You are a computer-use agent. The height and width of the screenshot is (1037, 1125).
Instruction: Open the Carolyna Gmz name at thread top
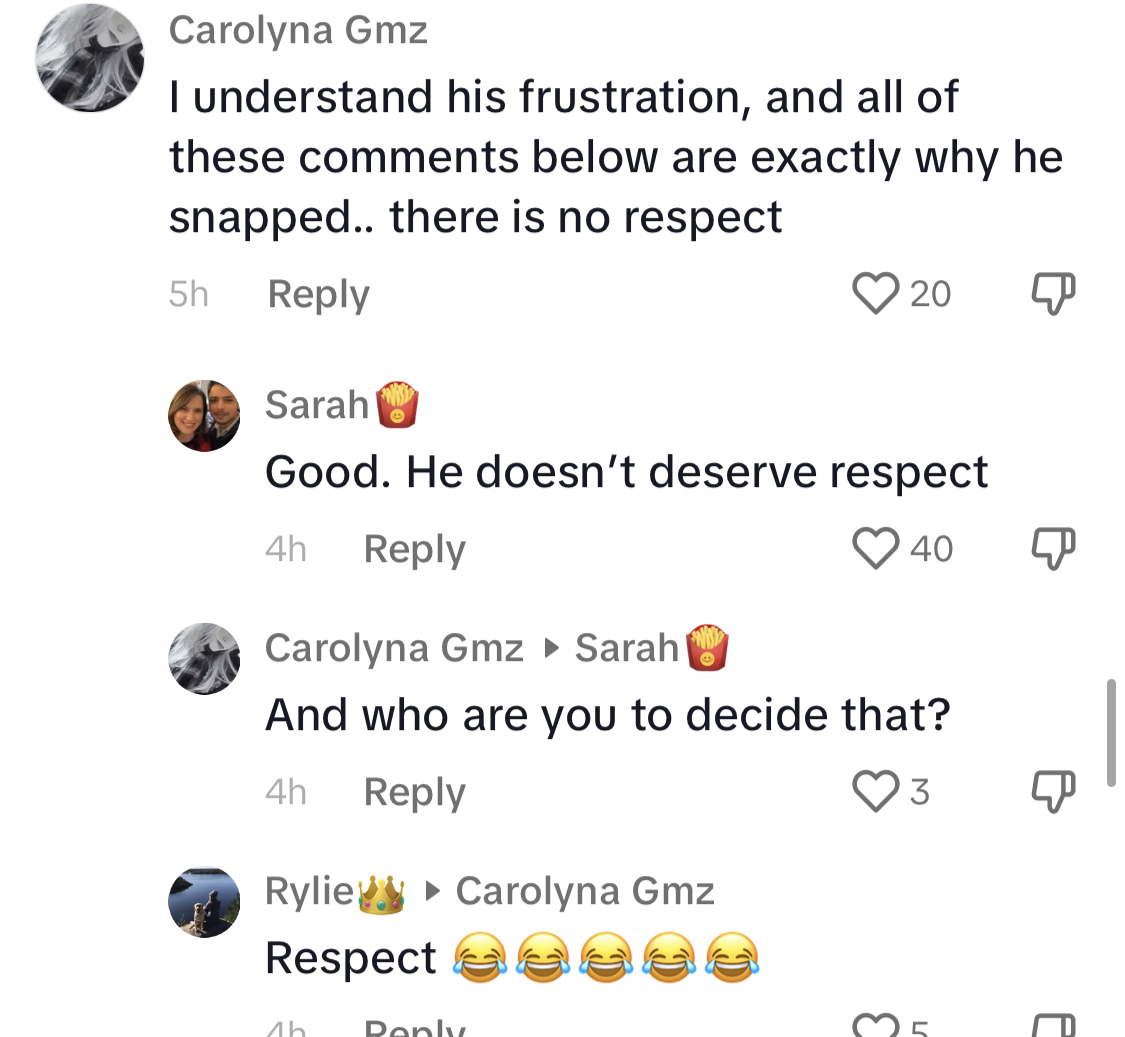point(298,30)
